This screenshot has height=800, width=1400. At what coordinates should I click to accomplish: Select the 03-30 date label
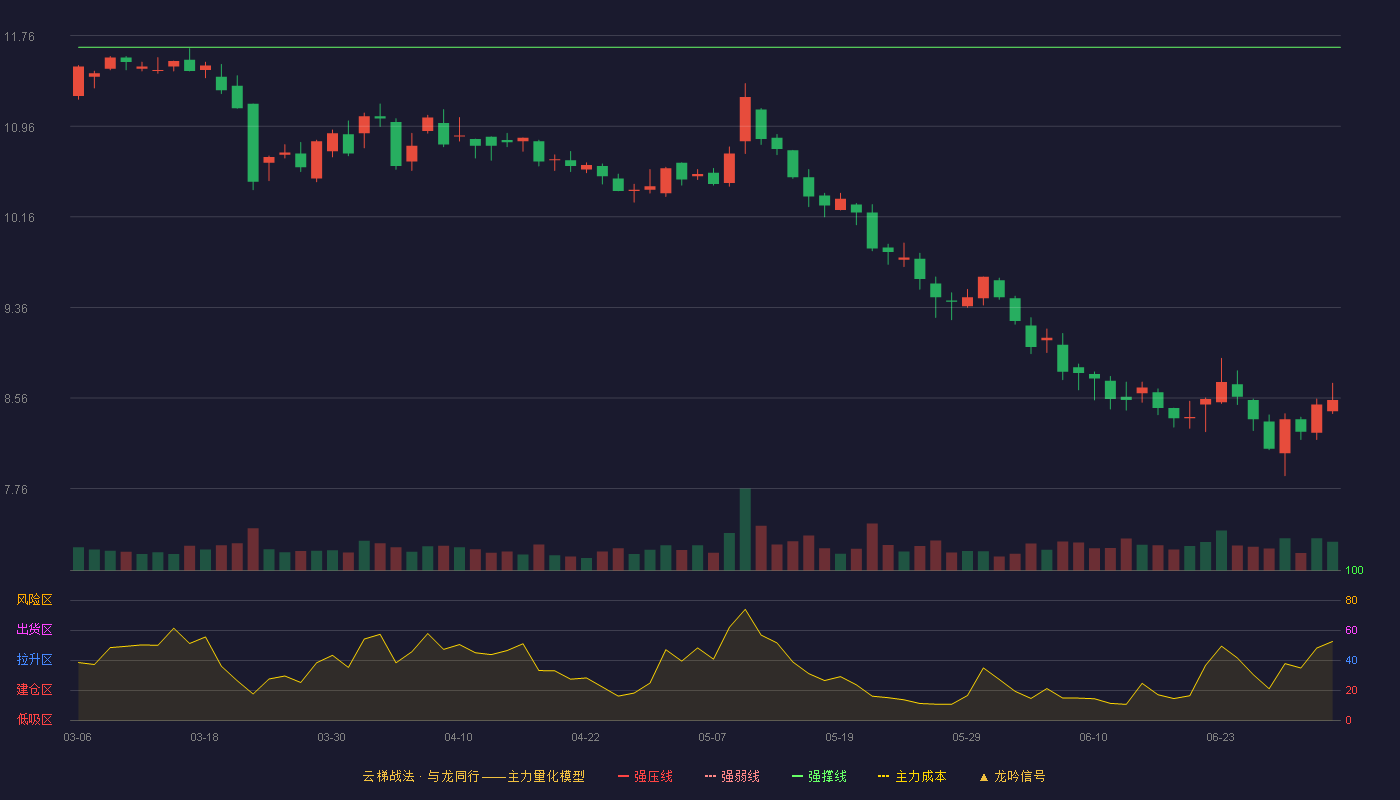coord(331,737)
